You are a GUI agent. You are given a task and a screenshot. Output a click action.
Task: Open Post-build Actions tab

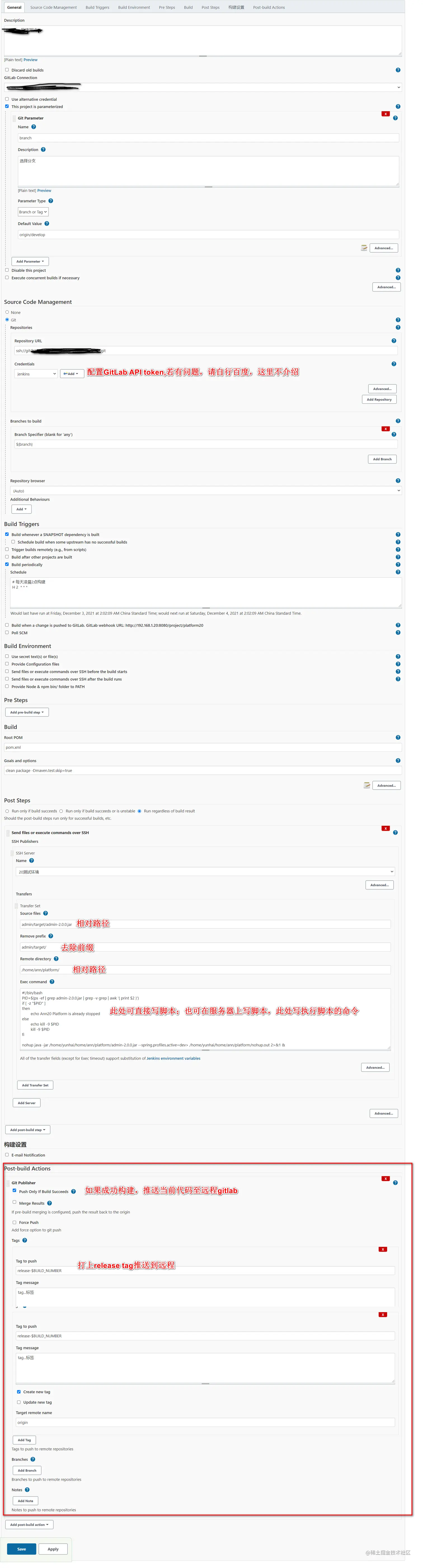point(269,7)
